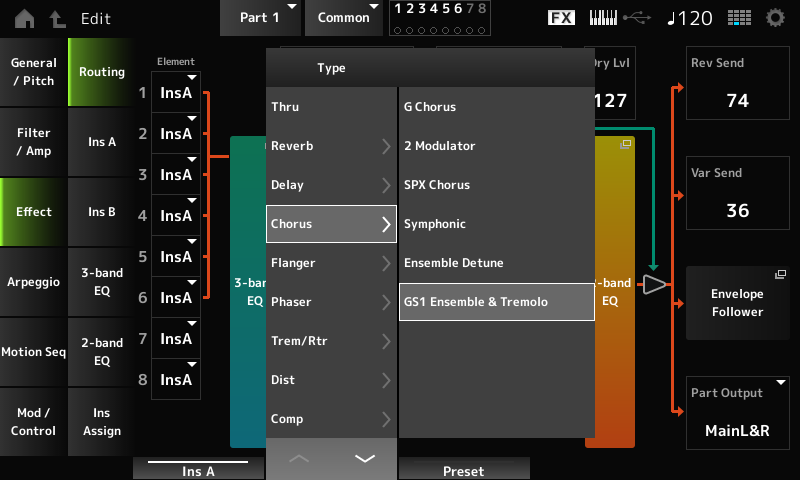
Task: Open the FX overview icon
Action: tap(563, 18)
